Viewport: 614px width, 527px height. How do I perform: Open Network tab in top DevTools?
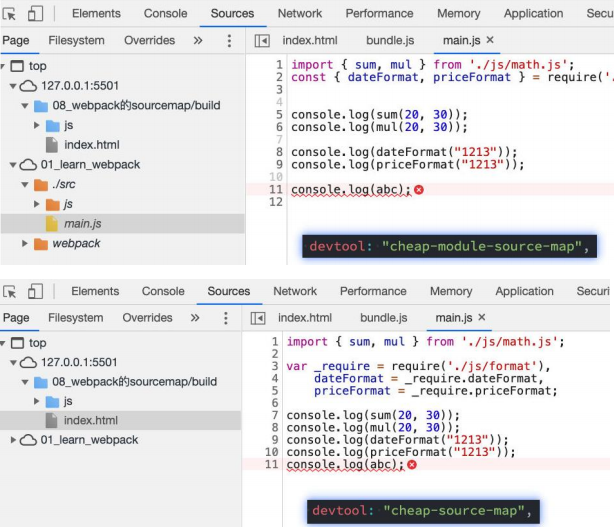[300, 14]
